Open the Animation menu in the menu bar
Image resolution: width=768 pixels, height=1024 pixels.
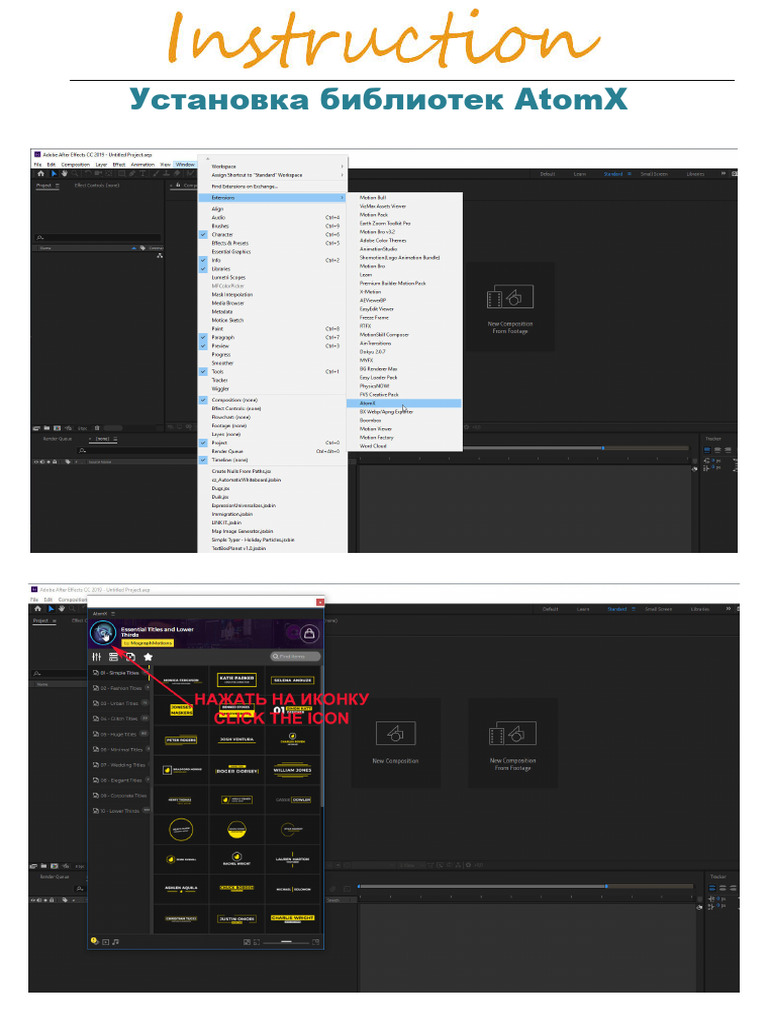pos(142,165)
